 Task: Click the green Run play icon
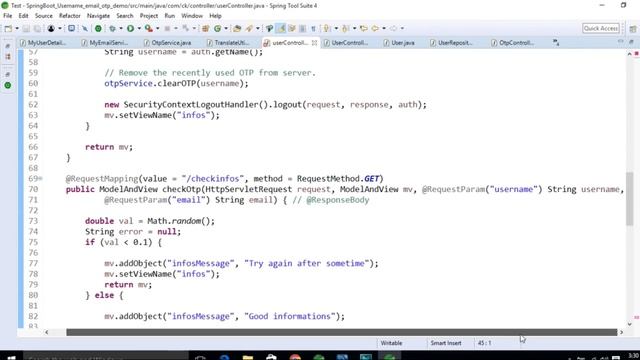tap(130, 28)
